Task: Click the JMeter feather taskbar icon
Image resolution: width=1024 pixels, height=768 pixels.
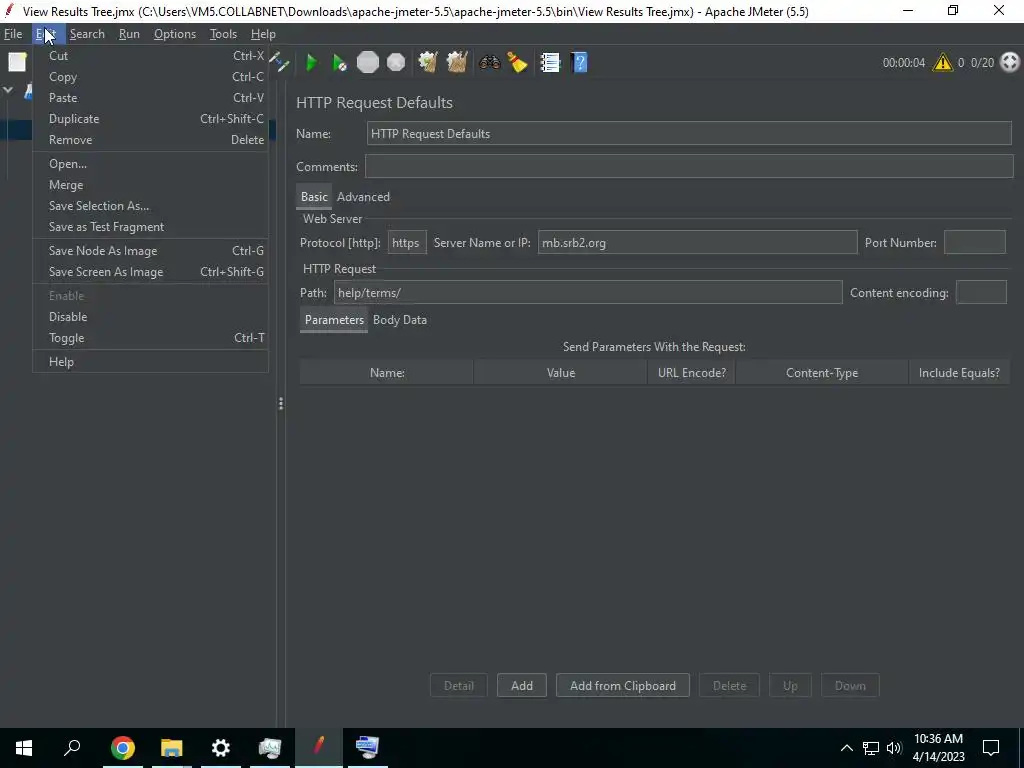Action: pyautogui.click(x=319, y=746)
